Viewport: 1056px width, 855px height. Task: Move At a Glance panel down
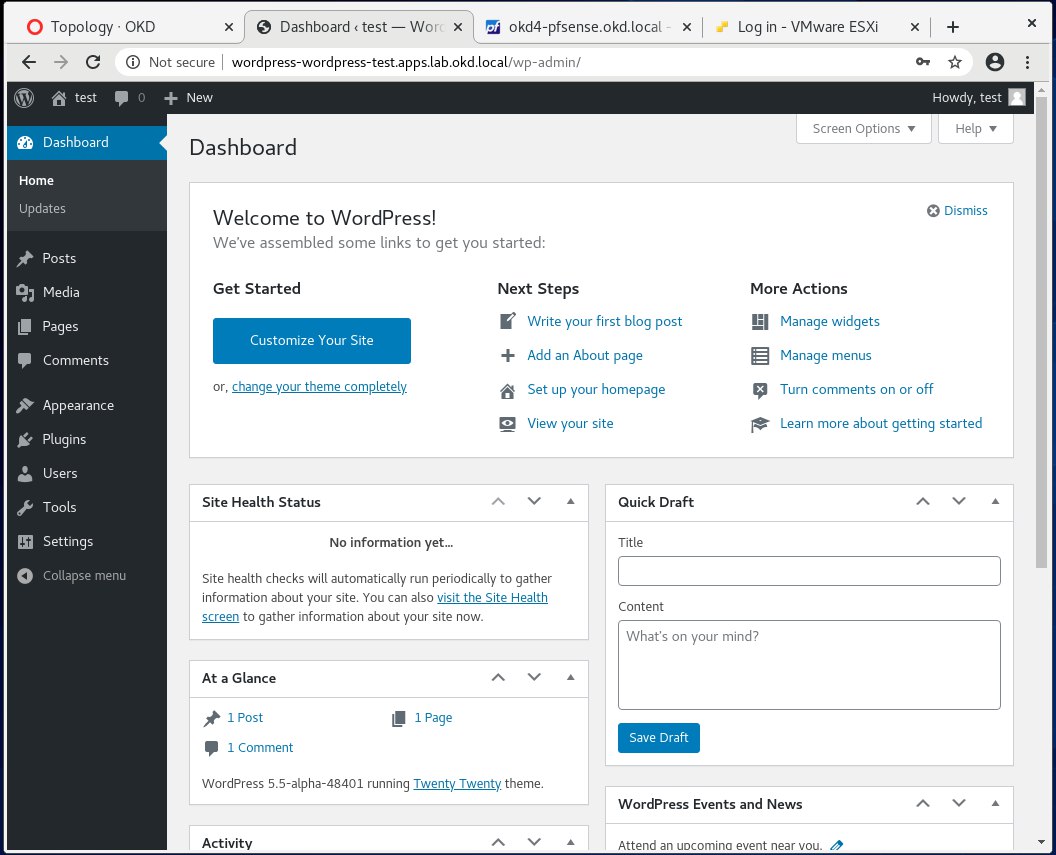(x=534, y=677)
